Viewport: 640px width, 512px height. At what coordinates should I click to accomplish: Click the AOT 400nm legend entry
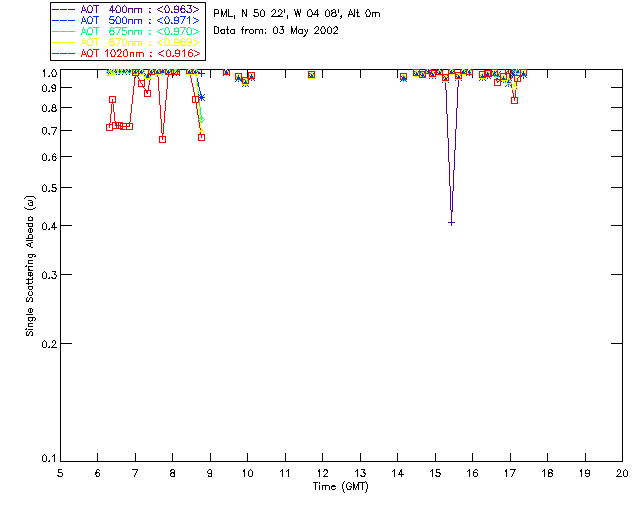click(x=126, y=9)
